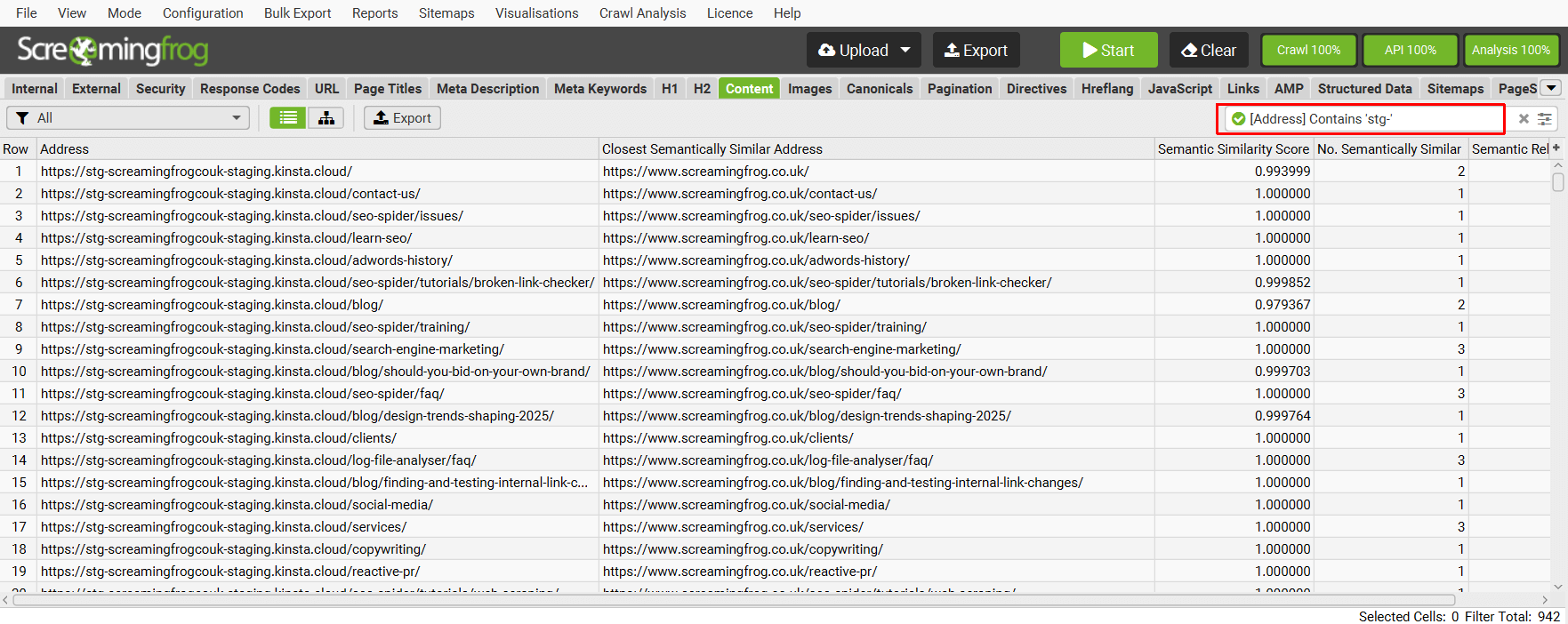Screen dimensions: 1568x624
Task: Open the View menu
Action: pos(72,13)
